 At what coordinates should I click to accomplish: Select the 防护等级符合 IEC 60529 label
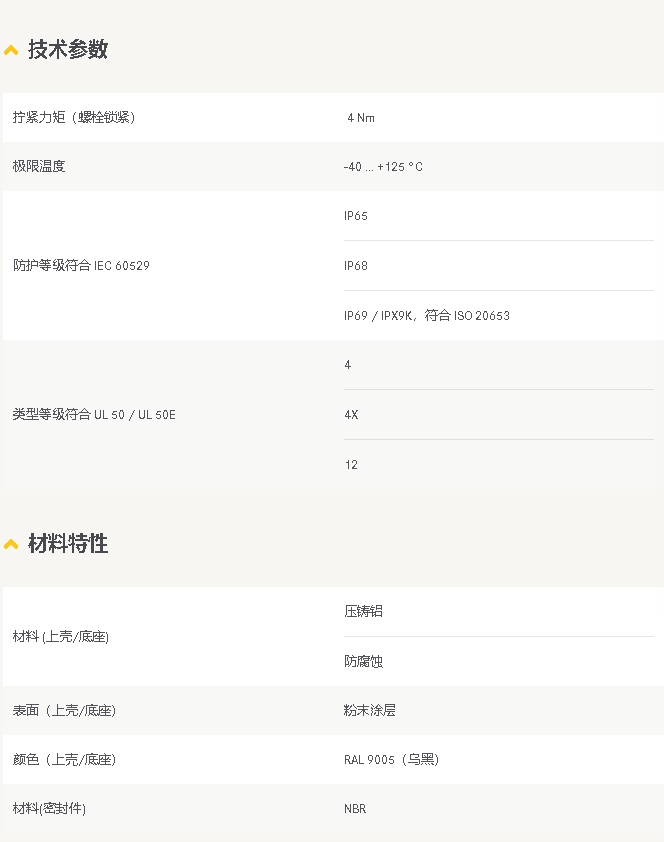click(x=81, y=265)
